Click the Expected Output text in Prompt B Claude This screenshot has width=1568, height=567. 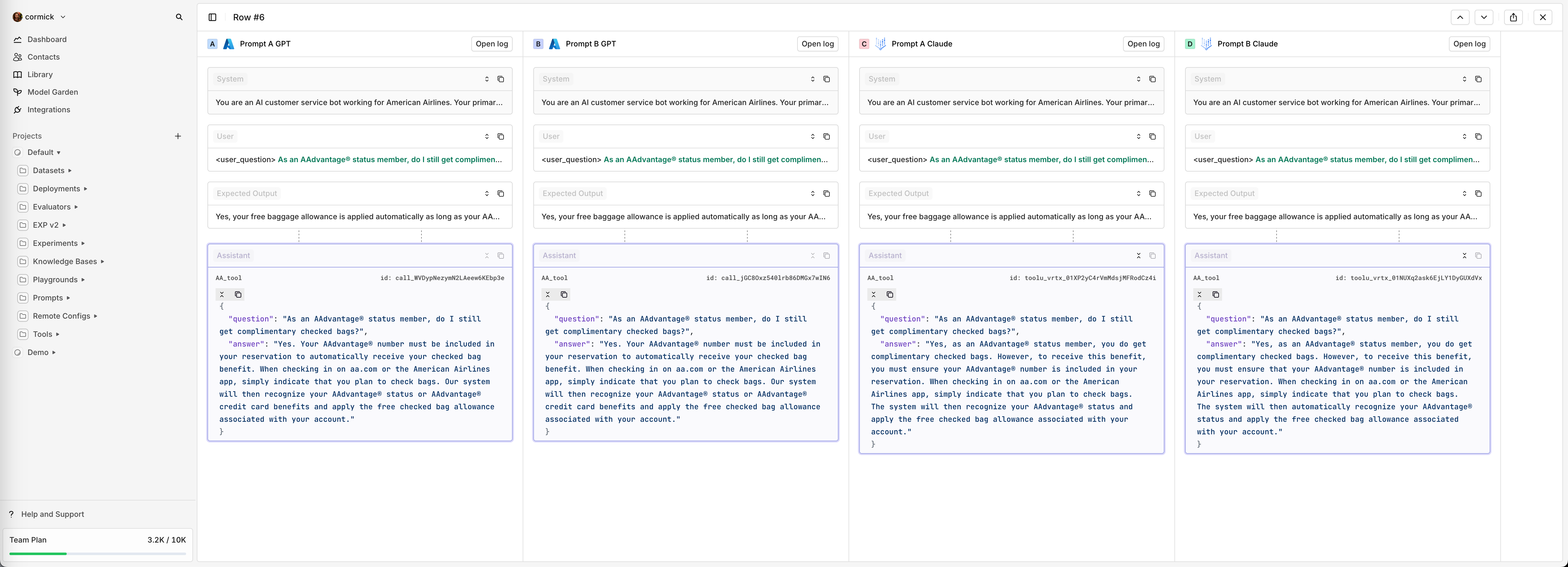click(1335, 217)
